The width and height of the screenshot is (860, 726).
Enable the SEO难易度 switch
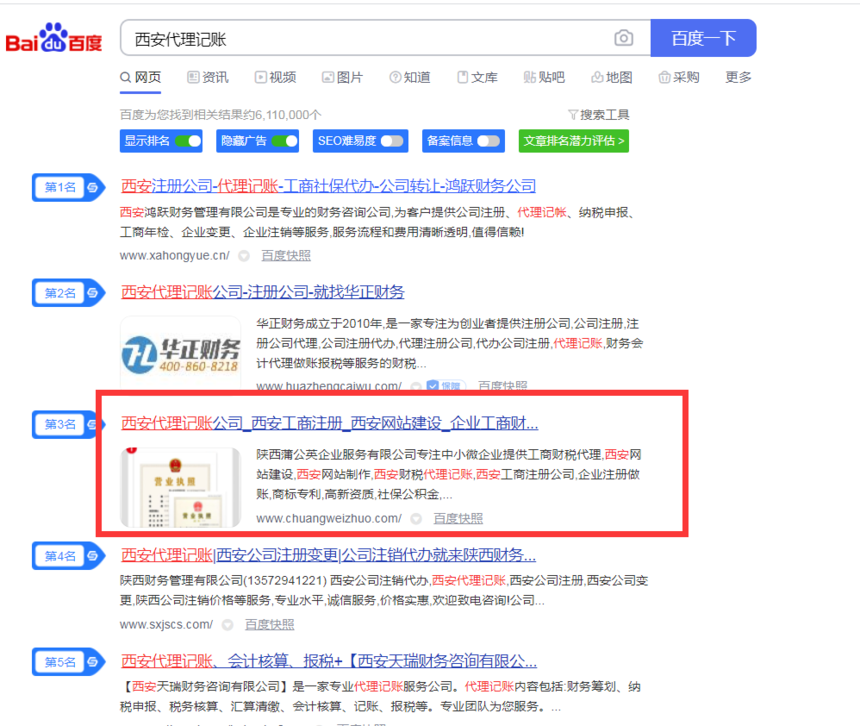(x=392, y=141)
